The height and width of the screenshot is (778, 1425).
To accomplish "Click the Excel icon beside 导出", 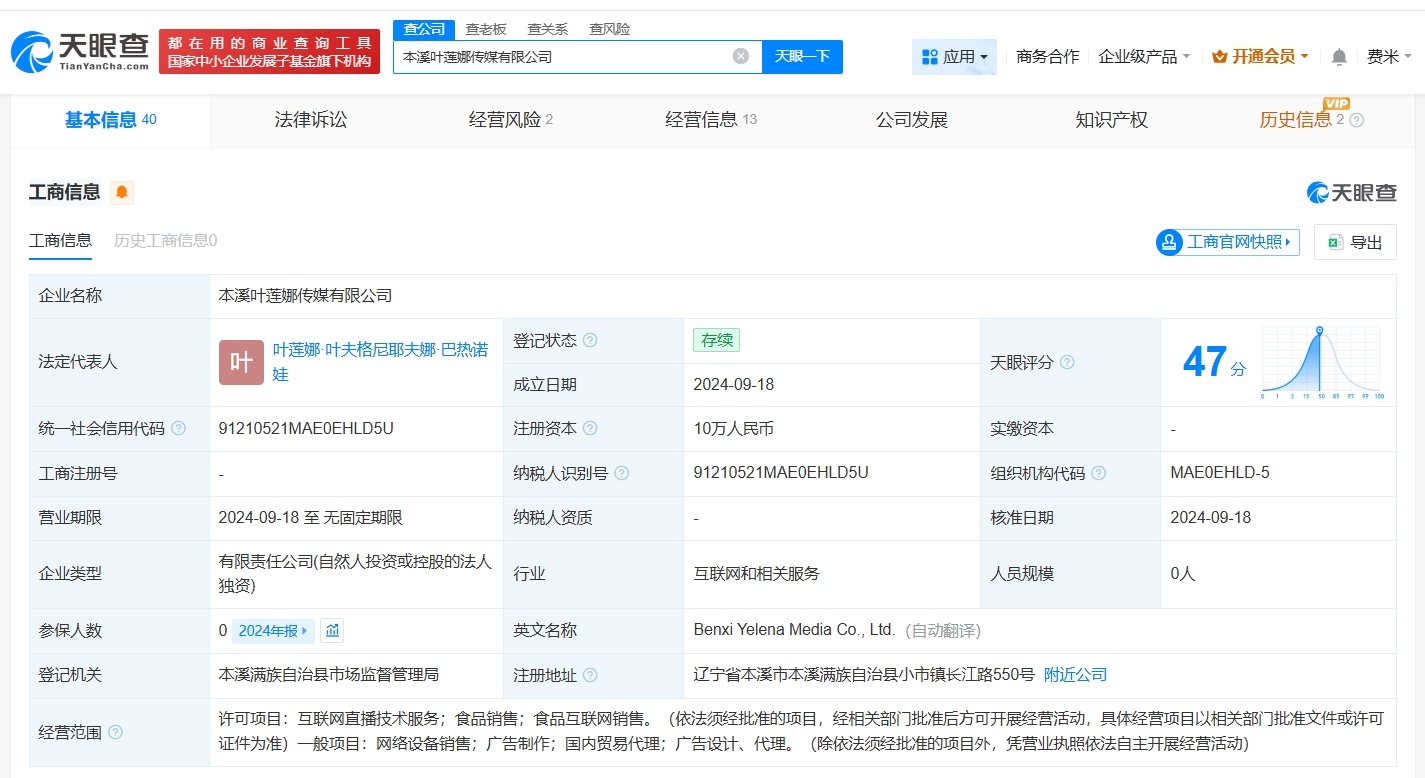I will pyautogui.click(x=1334, y=242).
